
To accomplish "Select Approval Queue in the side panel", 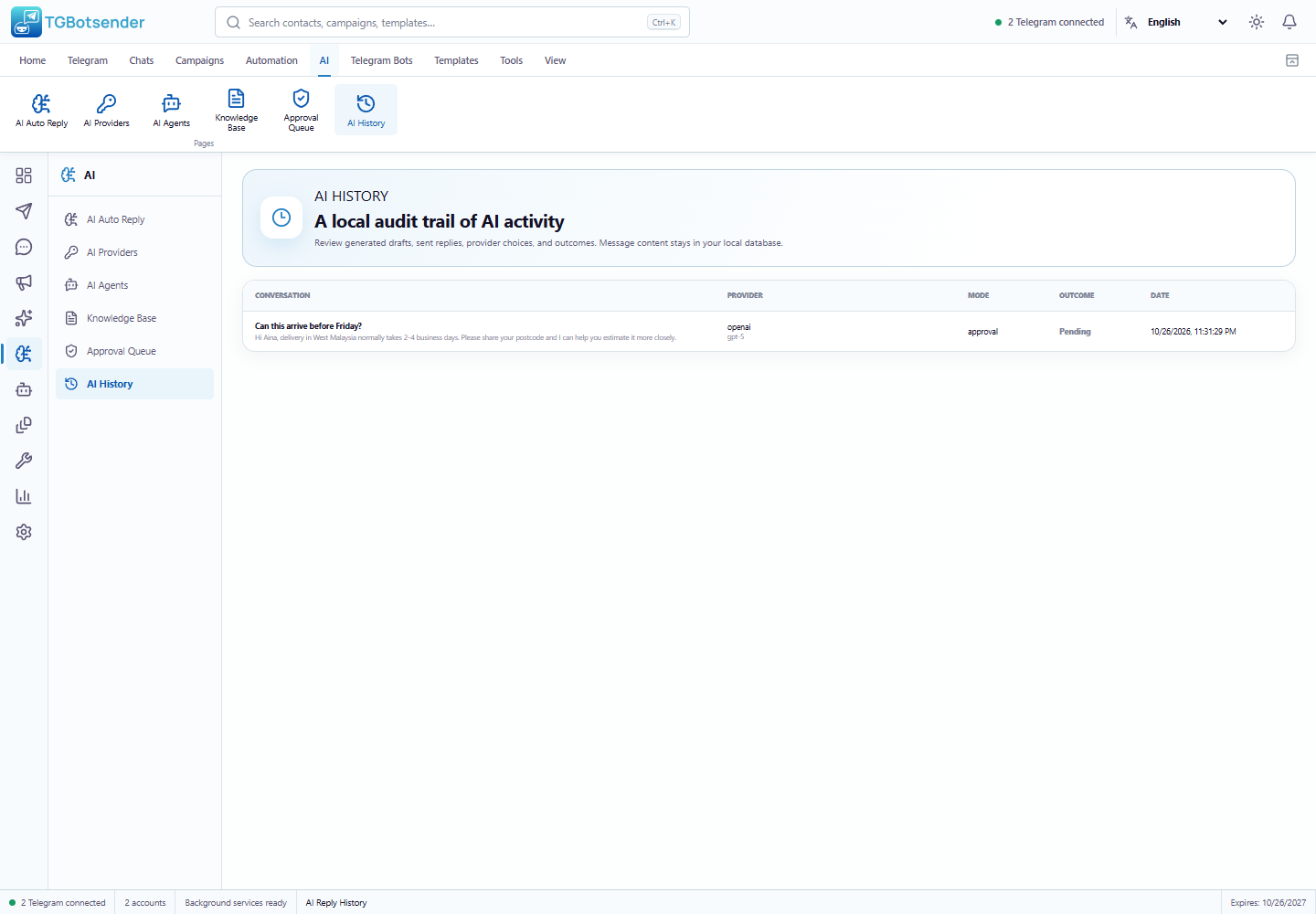I will pyautogui.click(x=134, y=351).
